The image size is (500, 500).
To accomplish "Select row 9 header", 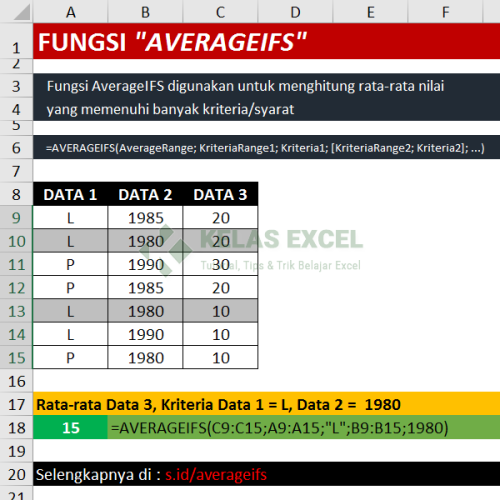I will pyautogui.click(x=16, y=217).
